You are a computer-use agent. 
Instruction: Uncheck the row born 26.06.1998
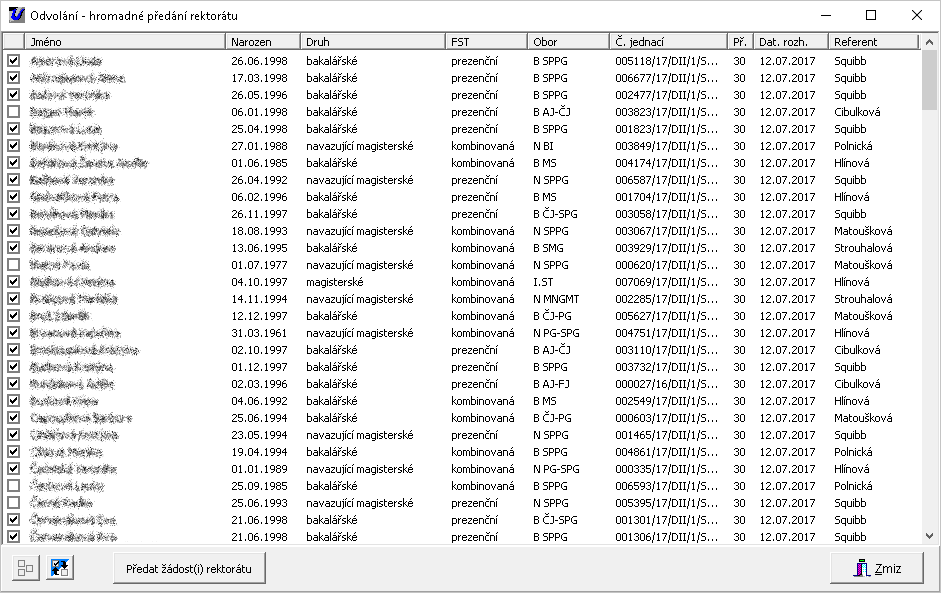13,61
